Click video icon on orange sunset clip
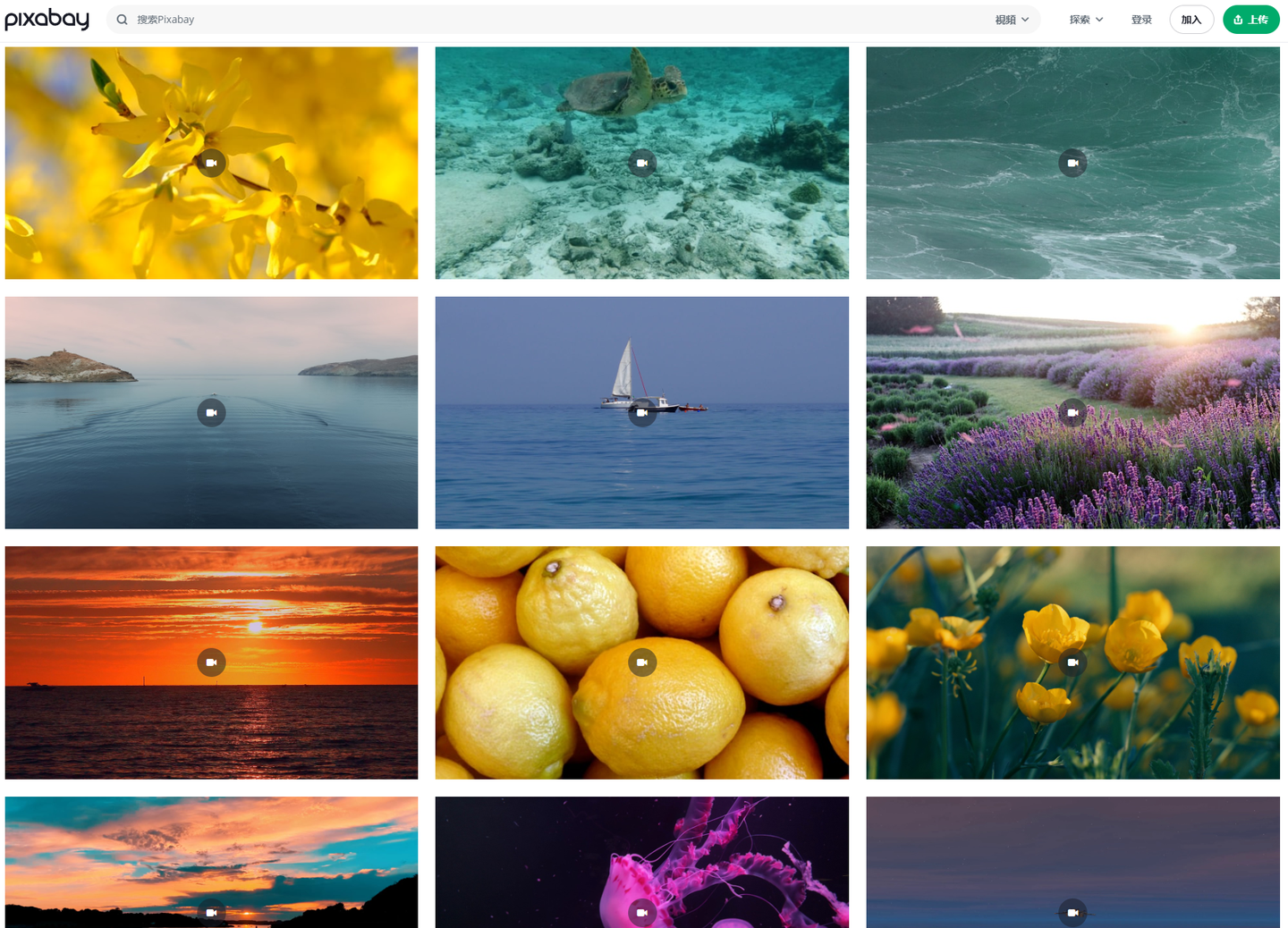 tap(211, 662)
